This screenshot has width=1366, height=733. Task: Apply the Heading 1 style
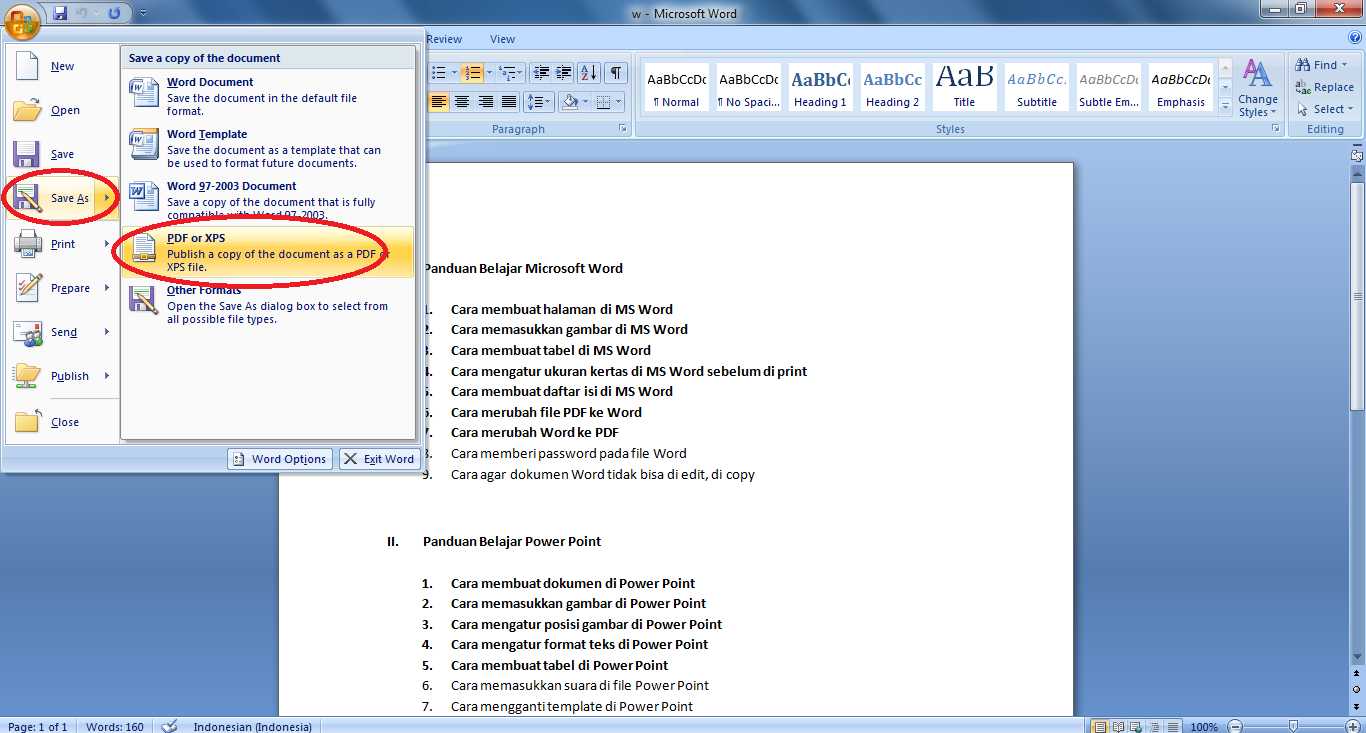[x=820, y=87]
